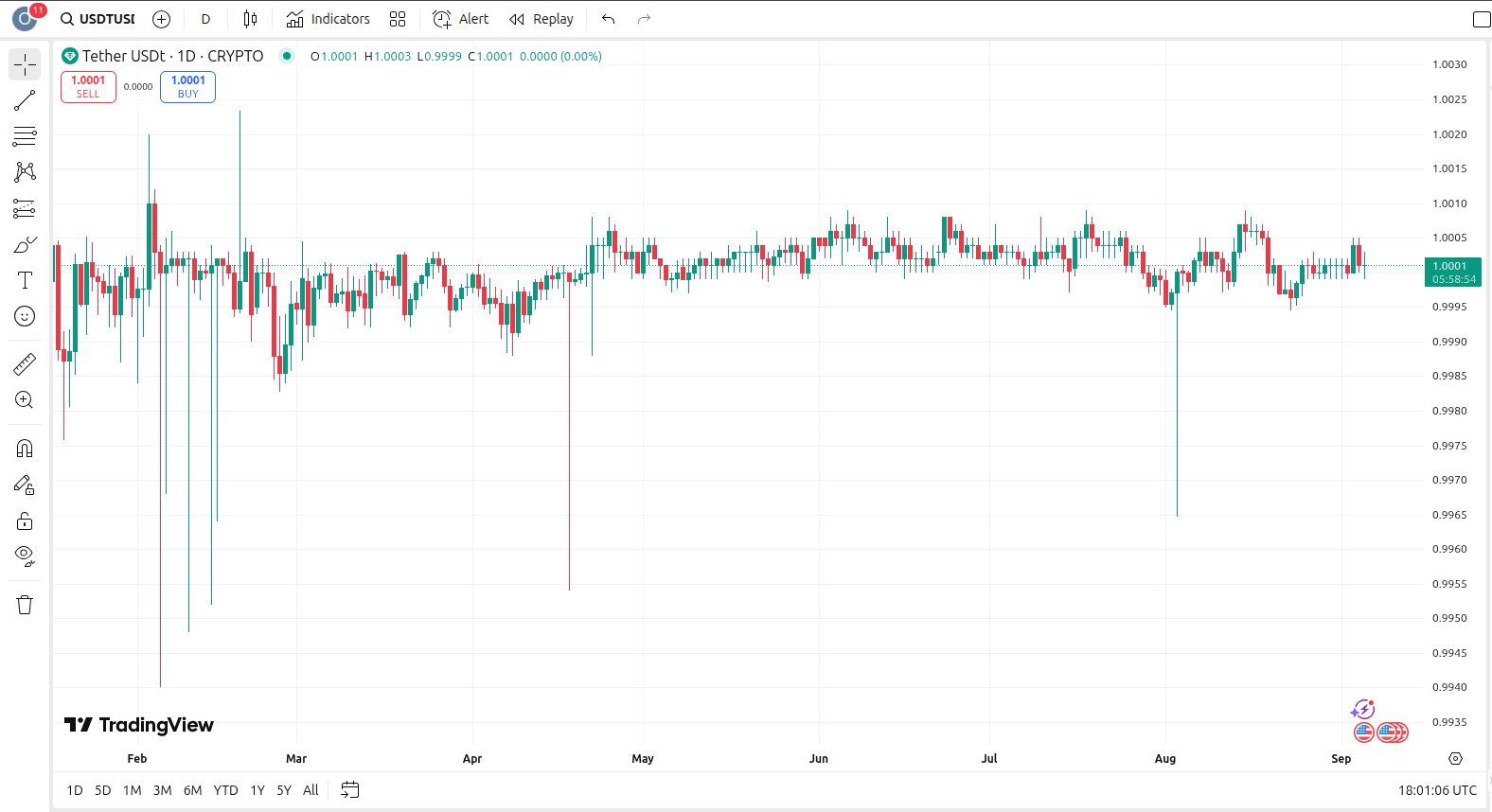Toggle lock all drawing tools

[x=25, y=521]
